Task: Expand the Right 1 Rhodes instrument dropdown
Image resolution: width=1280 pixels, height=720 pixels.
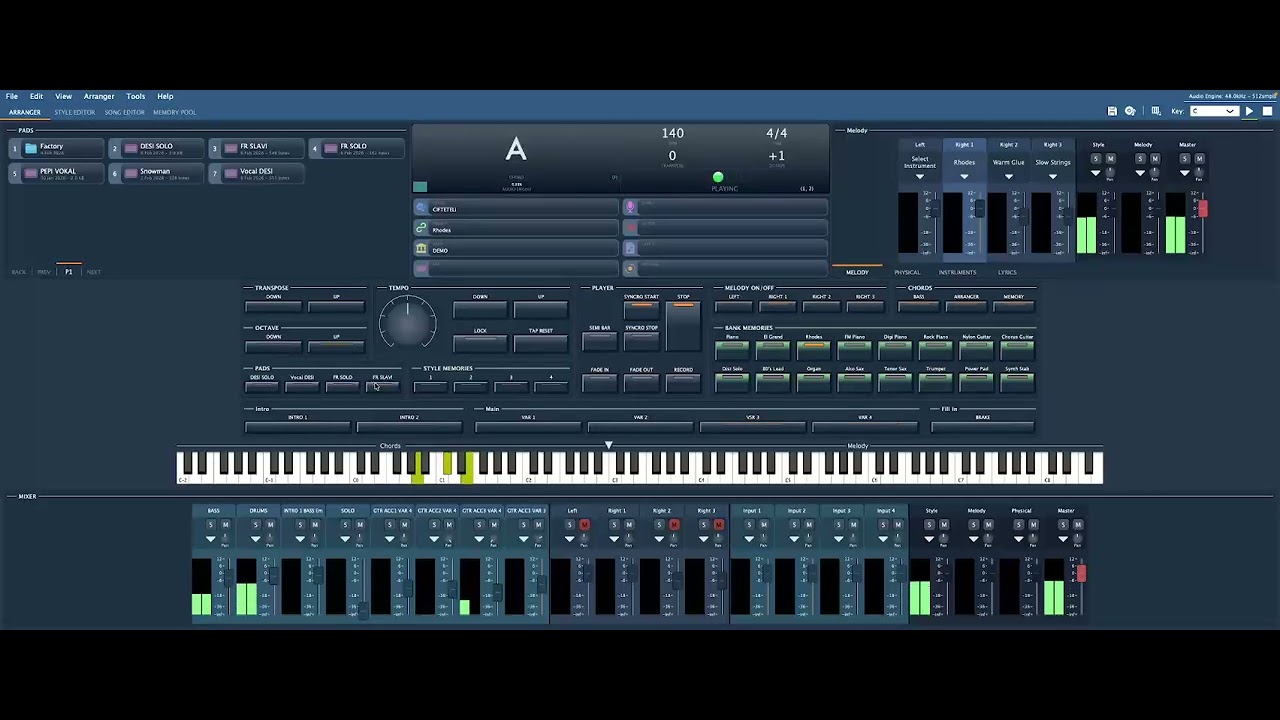Action: tap(964, 177)
